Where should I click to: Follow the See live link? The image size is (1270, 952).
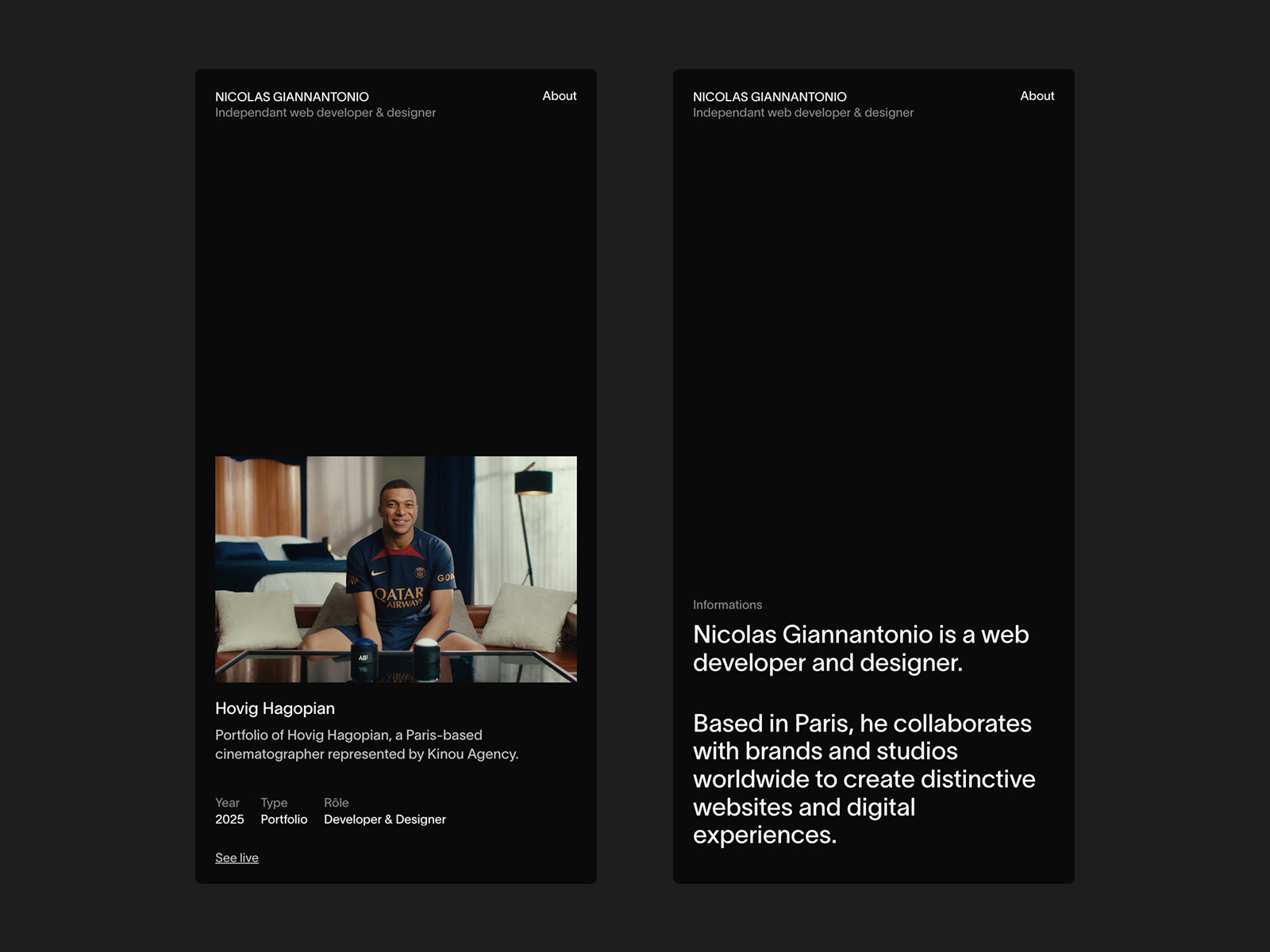tap(237, 858)
